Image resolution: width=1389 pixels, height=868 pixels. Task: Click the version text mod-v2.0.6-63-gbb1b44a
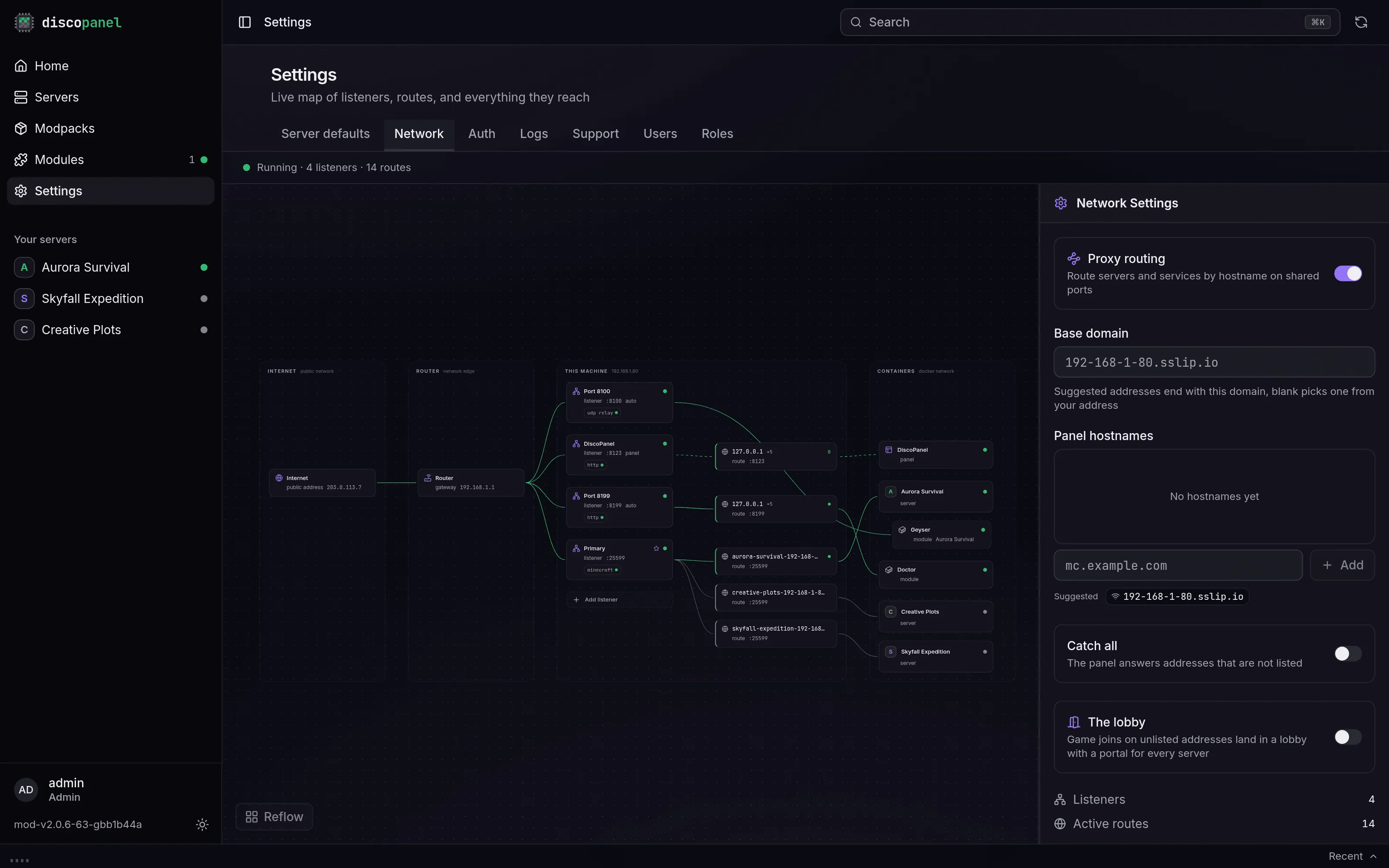click(x=78, y=824)
